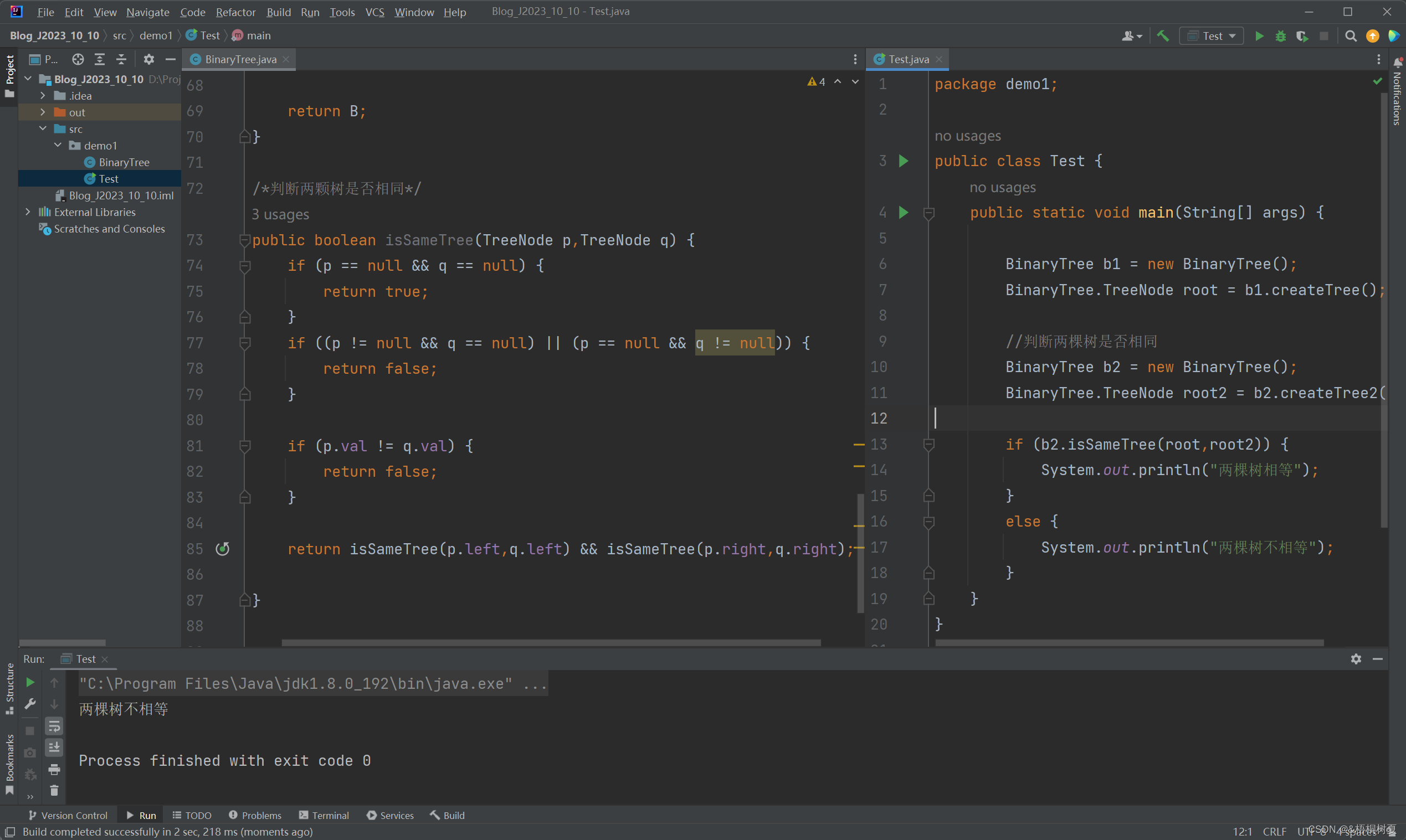Viewport: 1406px width, 840px height.
Task: Open editor tab options for BinaryTree.java
Action: [855, 59]
